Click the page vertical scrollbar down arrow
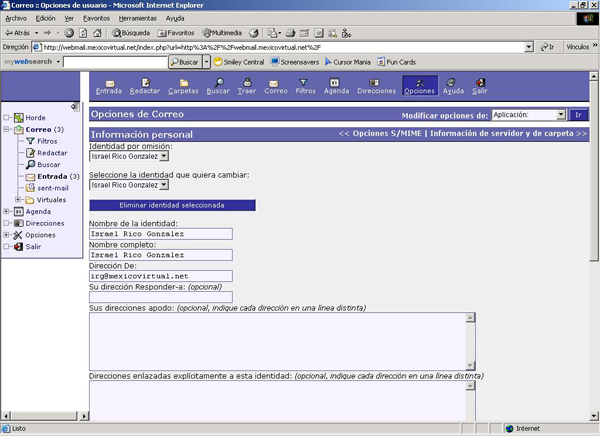The width and height of the screenshot is (600, 436). 593,416
